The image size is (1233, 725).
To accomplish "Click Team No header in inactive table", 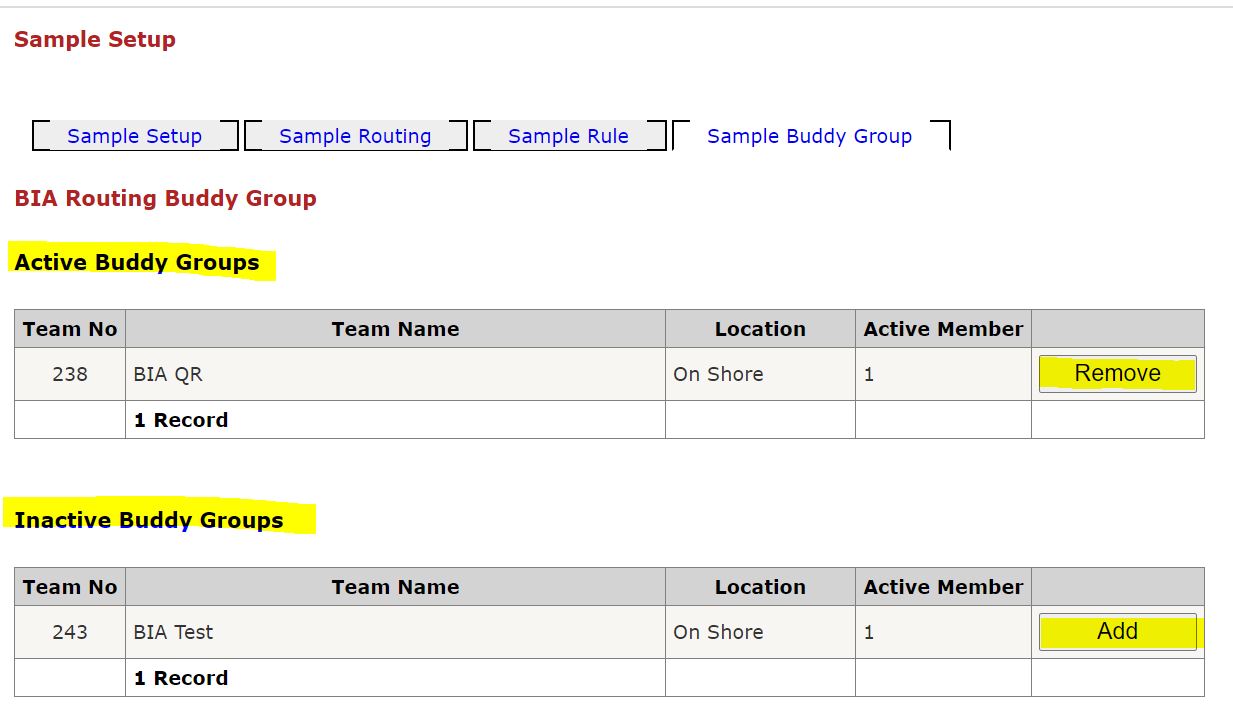I will tap(70, 587).
